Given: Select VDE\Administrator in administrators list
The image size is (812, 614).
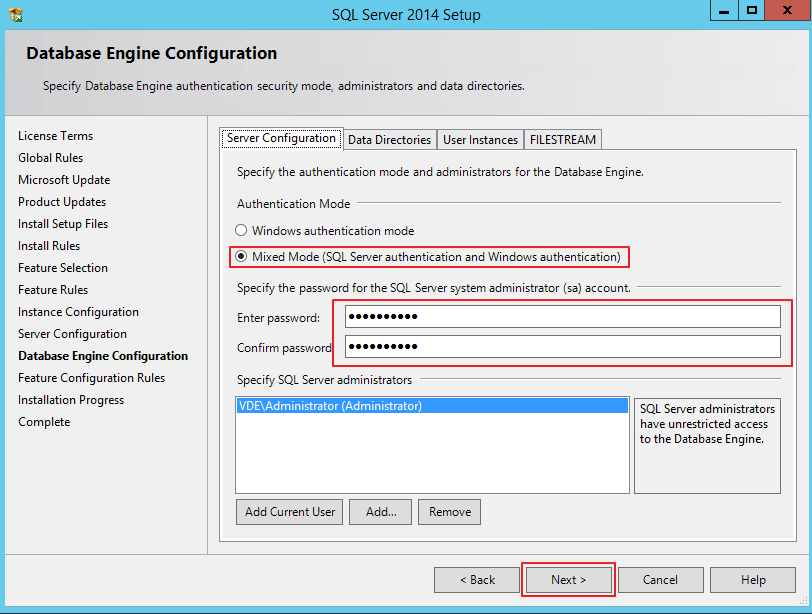Looking at the screenshot, I should click(432, 405).
